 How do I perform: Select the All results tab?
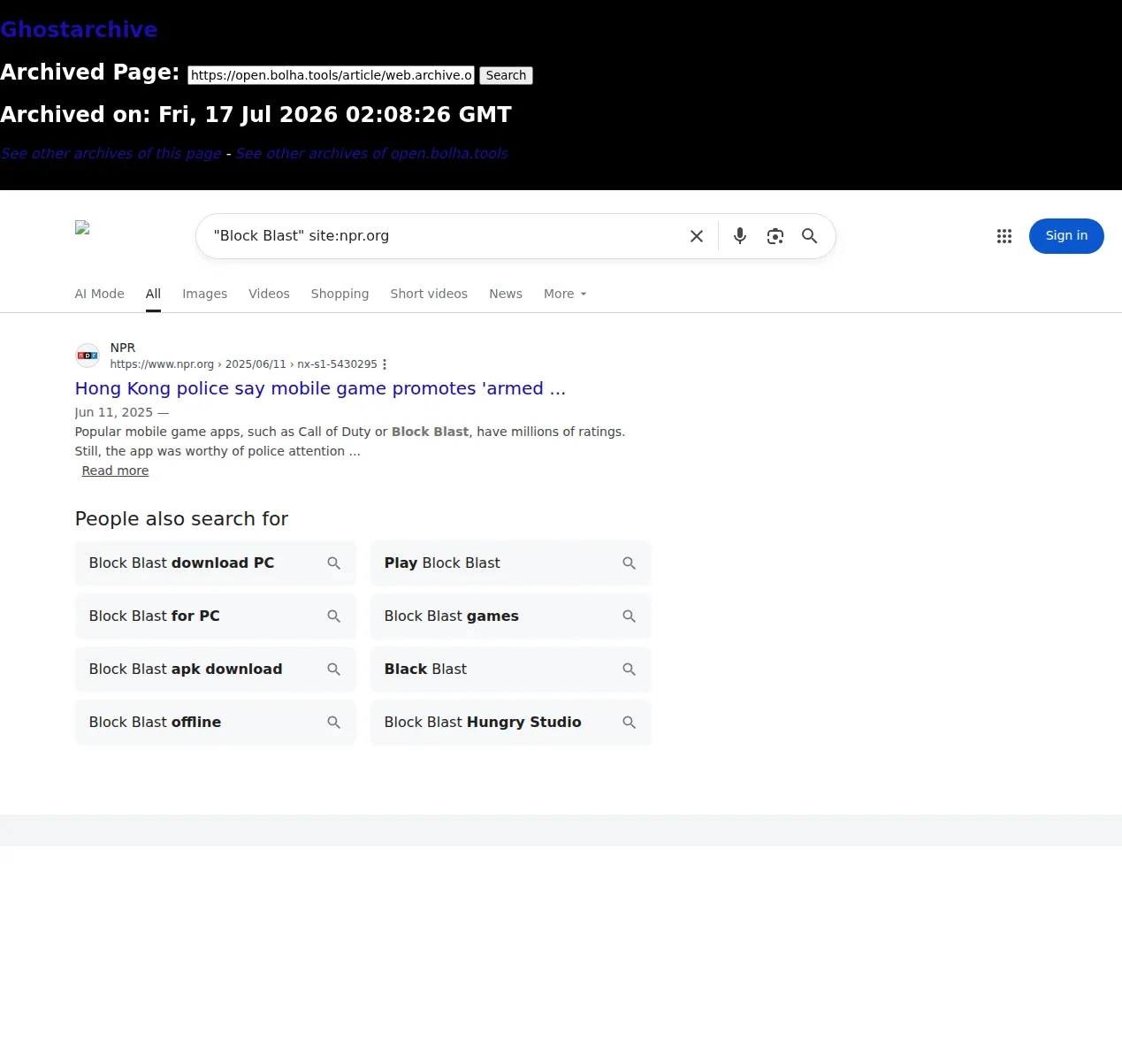point(153,294)
